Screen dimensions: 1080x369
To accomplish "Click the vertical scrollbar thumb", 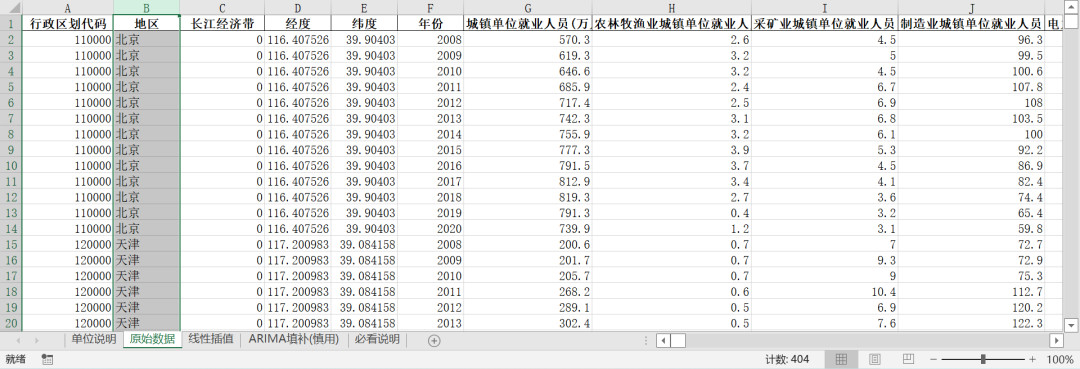I will [x=1071, y=21].
